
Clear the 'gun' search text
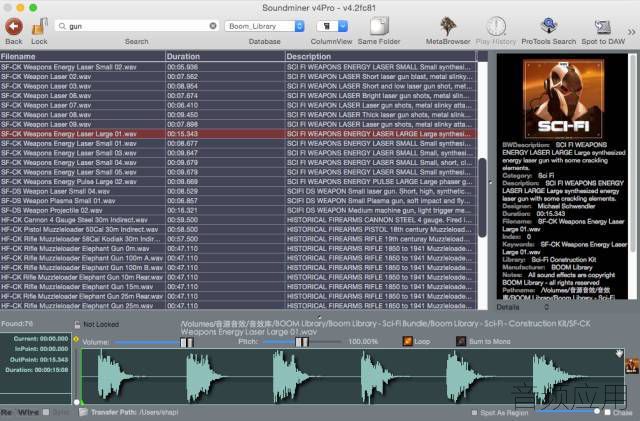pos(213,26)
